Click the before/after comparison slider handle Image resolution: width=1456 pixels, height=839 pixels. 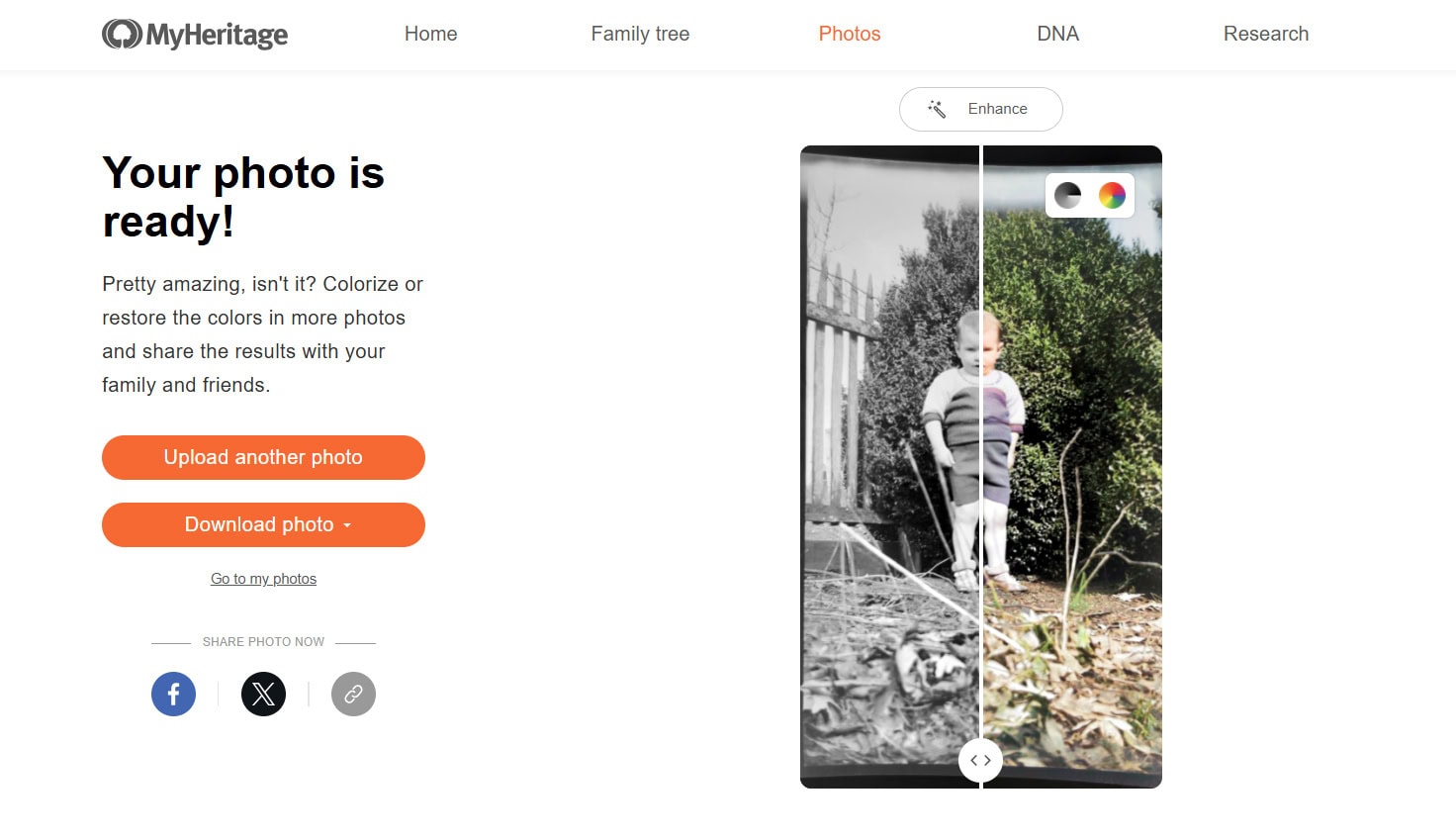coord(980,760)
